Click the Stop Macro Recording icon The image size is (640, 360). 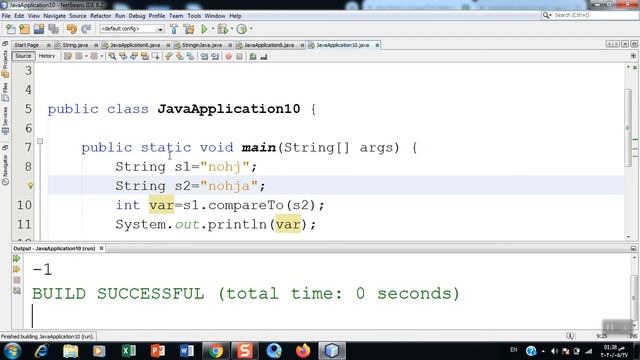tap(239, 56)
